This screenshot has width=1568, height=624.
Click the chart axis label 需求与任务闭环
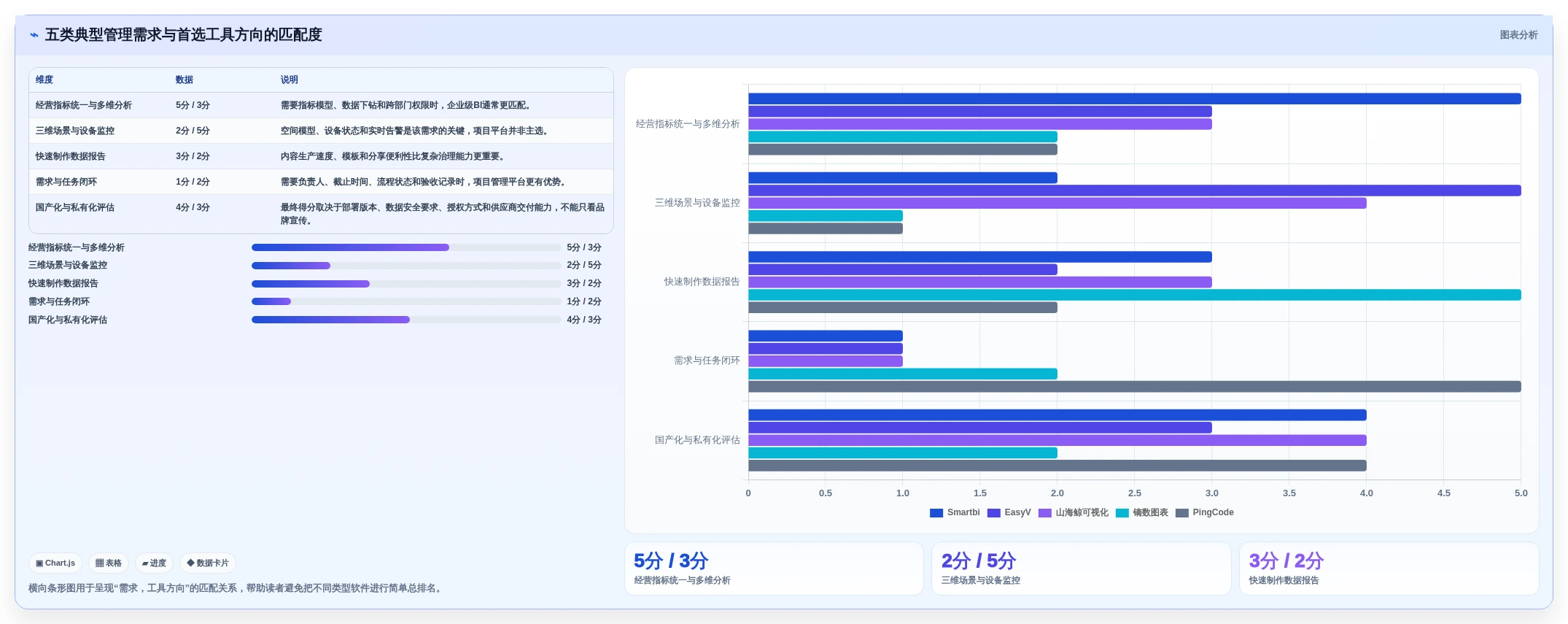pos(707,361)
